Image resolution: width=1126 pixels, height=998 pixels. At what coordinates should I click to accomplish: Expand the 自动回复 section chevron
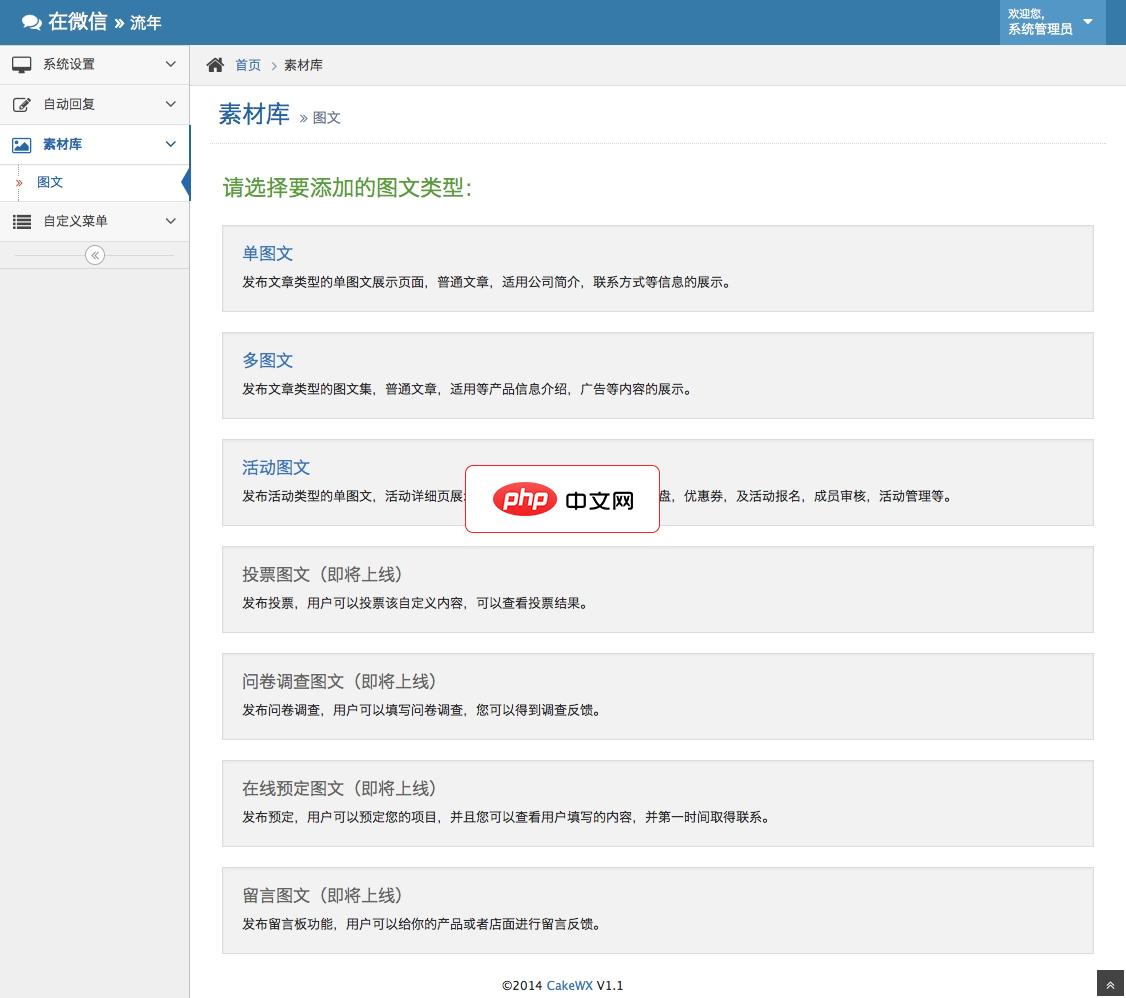pyautogui.click(x=170, y=104)
